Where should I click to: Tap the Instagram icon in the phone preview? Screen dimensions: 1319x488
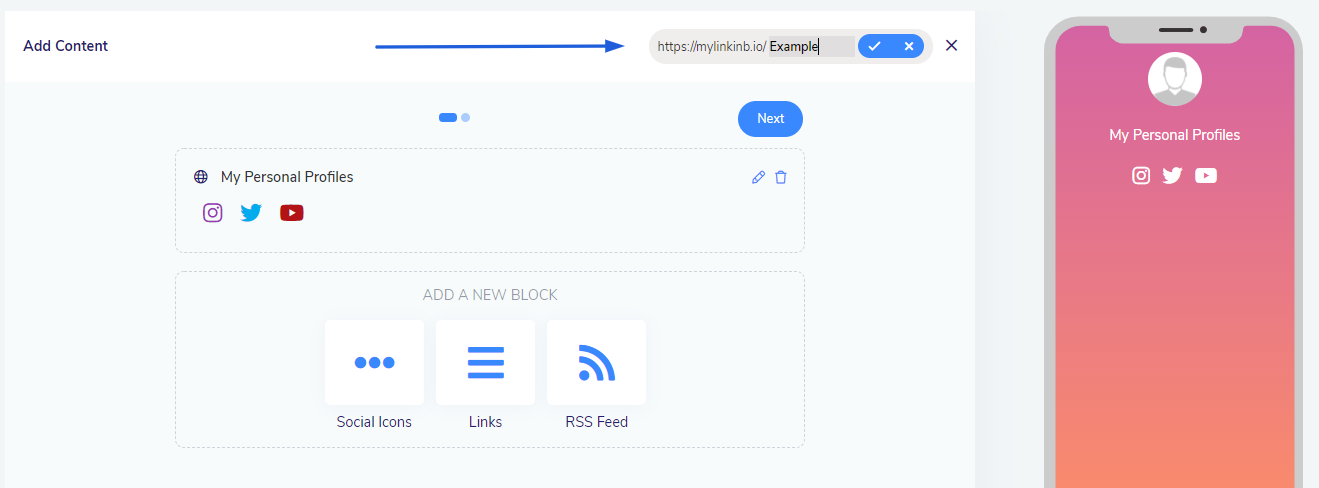(1141, 175)
